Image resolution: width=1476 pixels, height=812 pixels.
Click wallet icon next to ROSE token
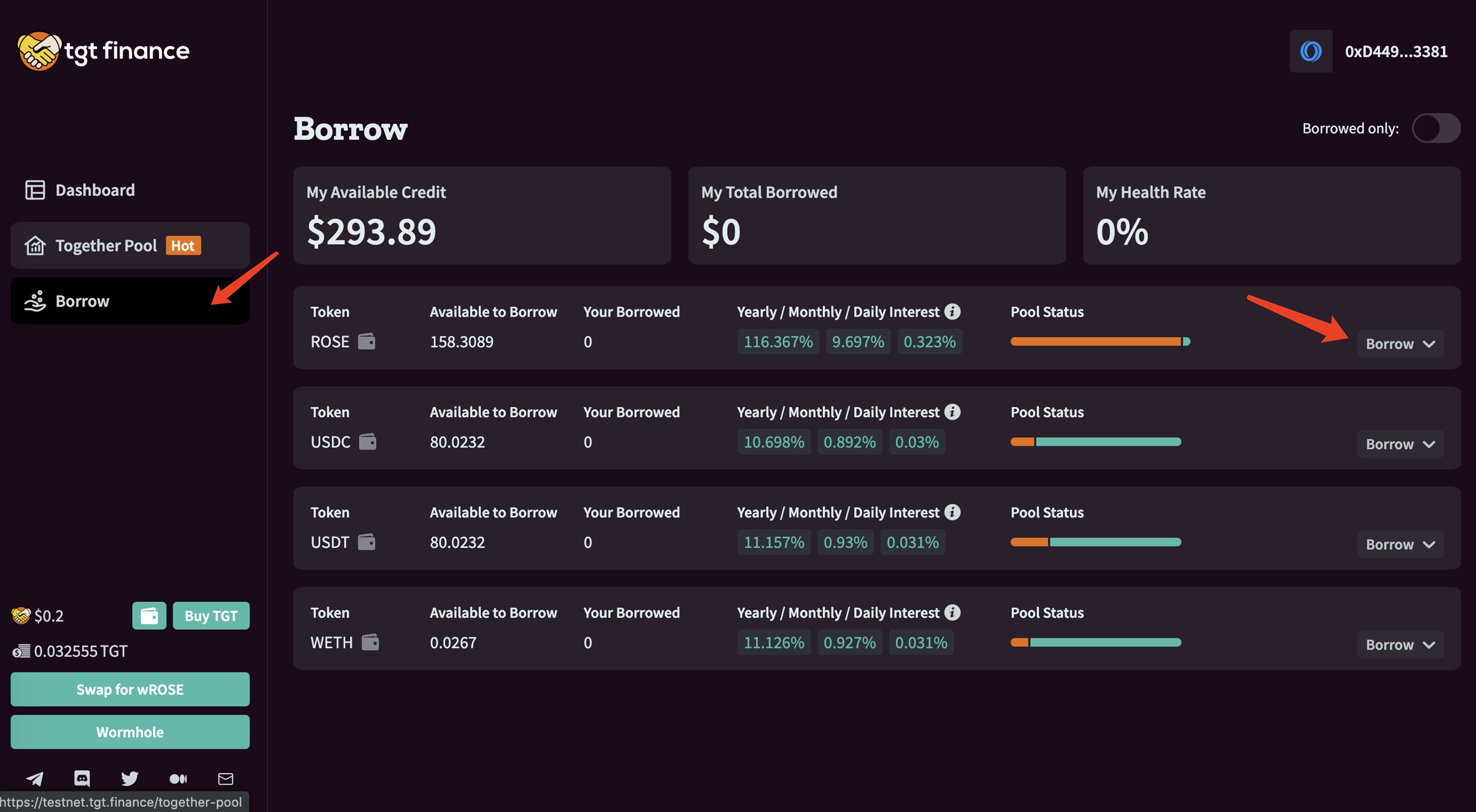coord(367,341)
